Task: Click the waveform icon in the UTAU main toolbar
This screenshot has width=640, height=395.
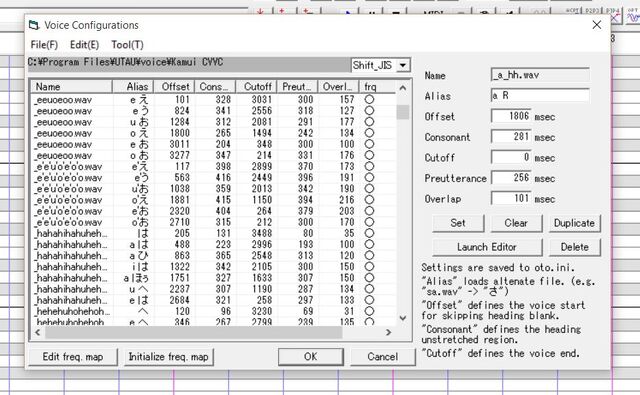Action: [633, 17]
